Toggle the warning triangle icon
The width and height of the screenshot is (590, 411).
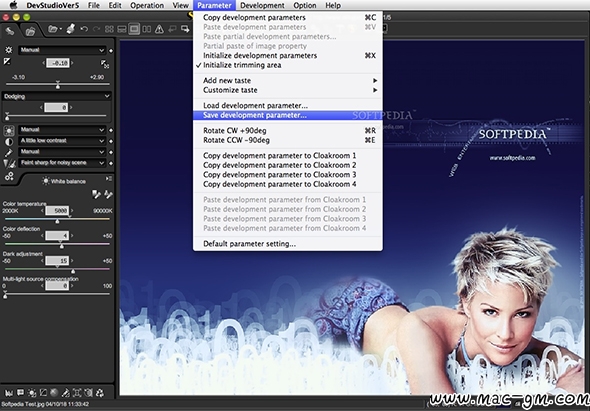(159, 29)
